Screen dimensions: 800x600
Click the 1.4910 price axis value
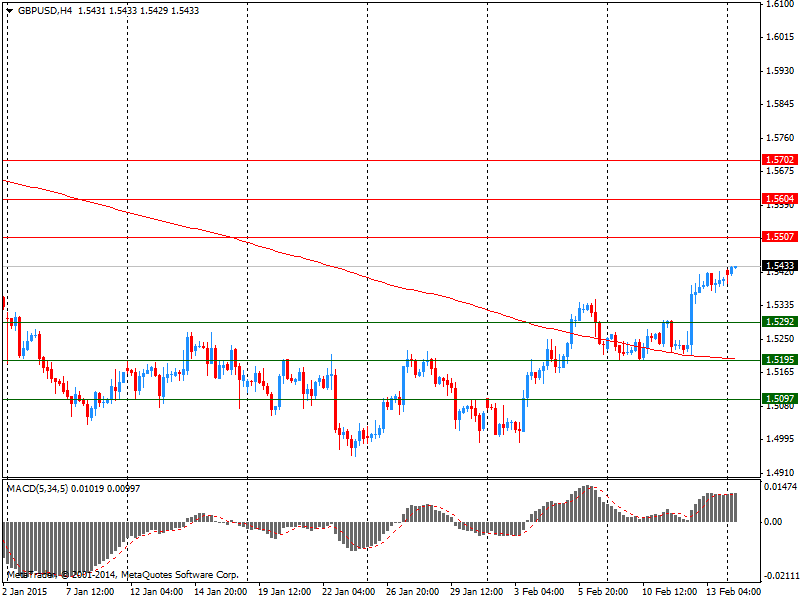point(780,472)
